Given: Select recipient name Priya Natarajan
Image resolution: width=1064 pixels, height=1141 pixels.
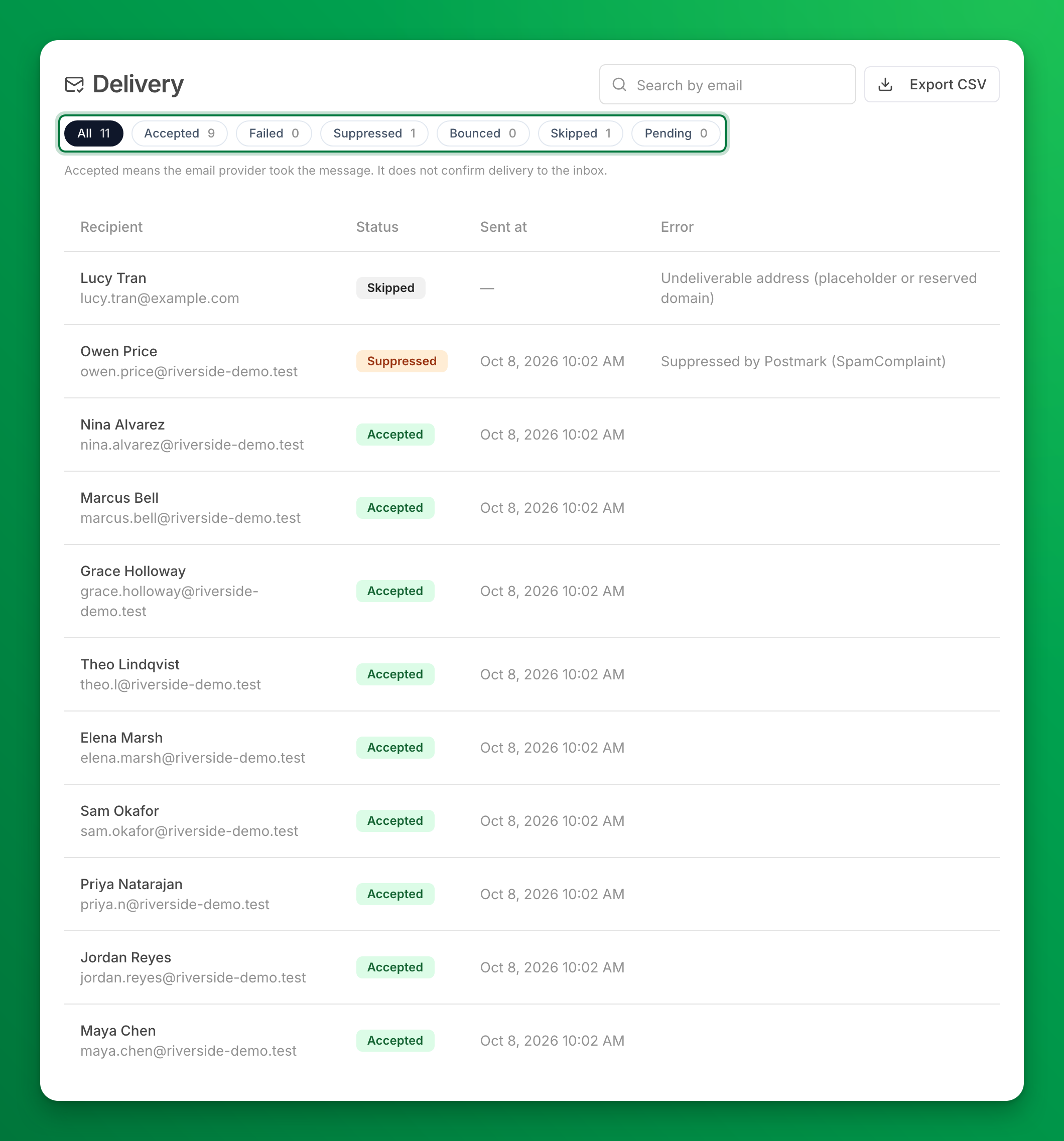Looking at the screenshot, I should coord(131,885).
